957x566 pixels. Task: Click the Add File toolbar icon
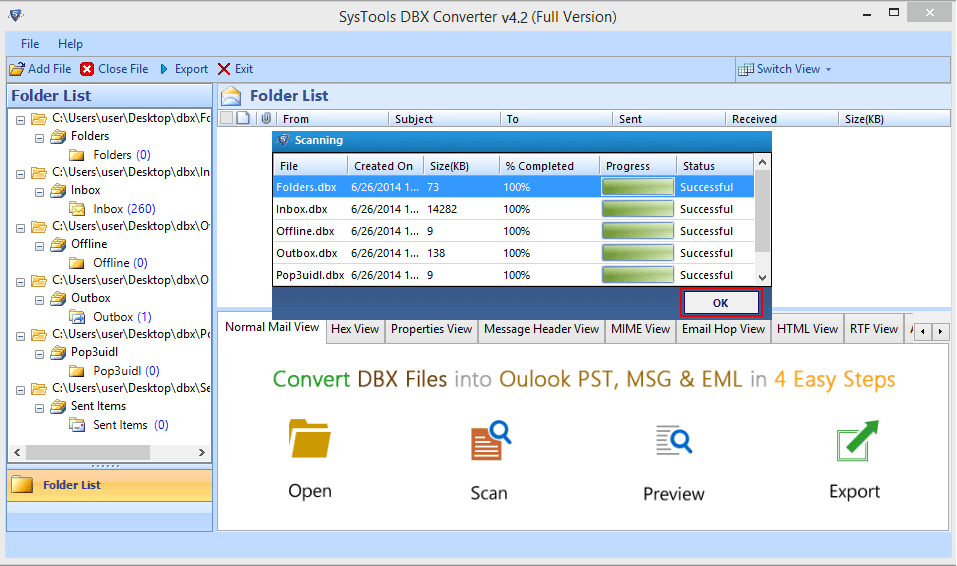(17, 69)
